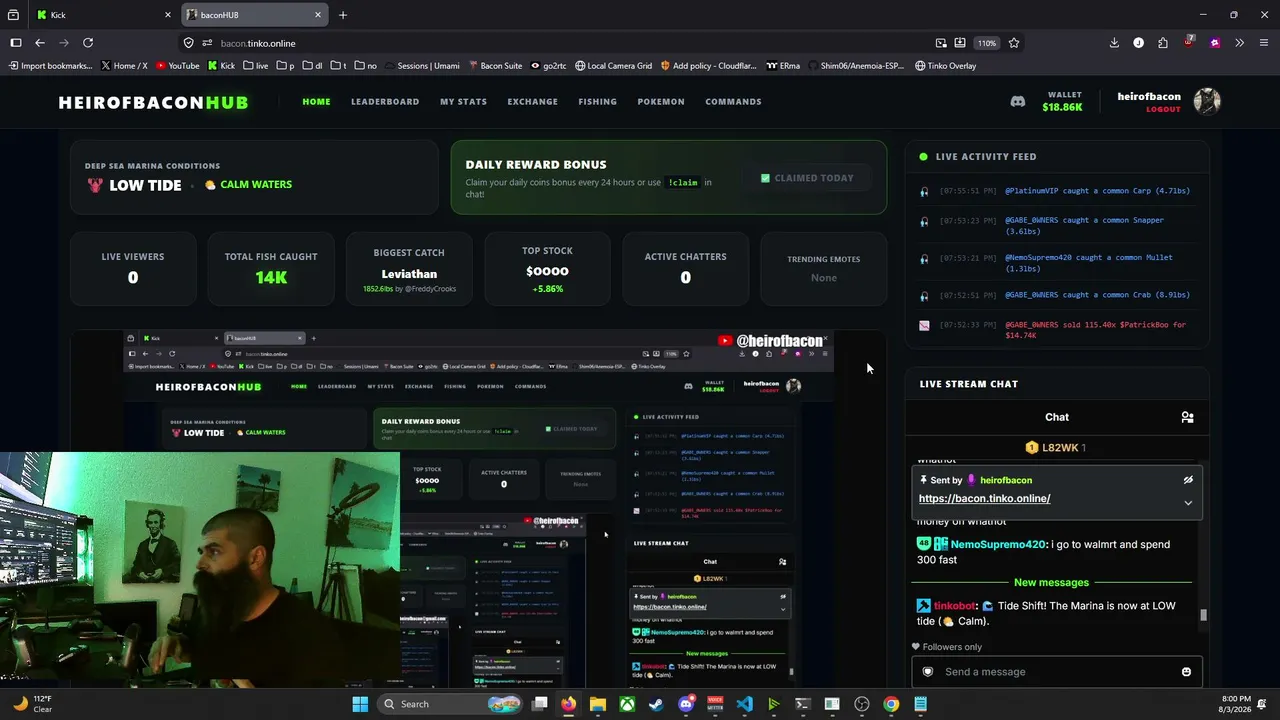Open Steam from the taskbar
Screen dimensions: 1280x720
(x=656, y=704)
